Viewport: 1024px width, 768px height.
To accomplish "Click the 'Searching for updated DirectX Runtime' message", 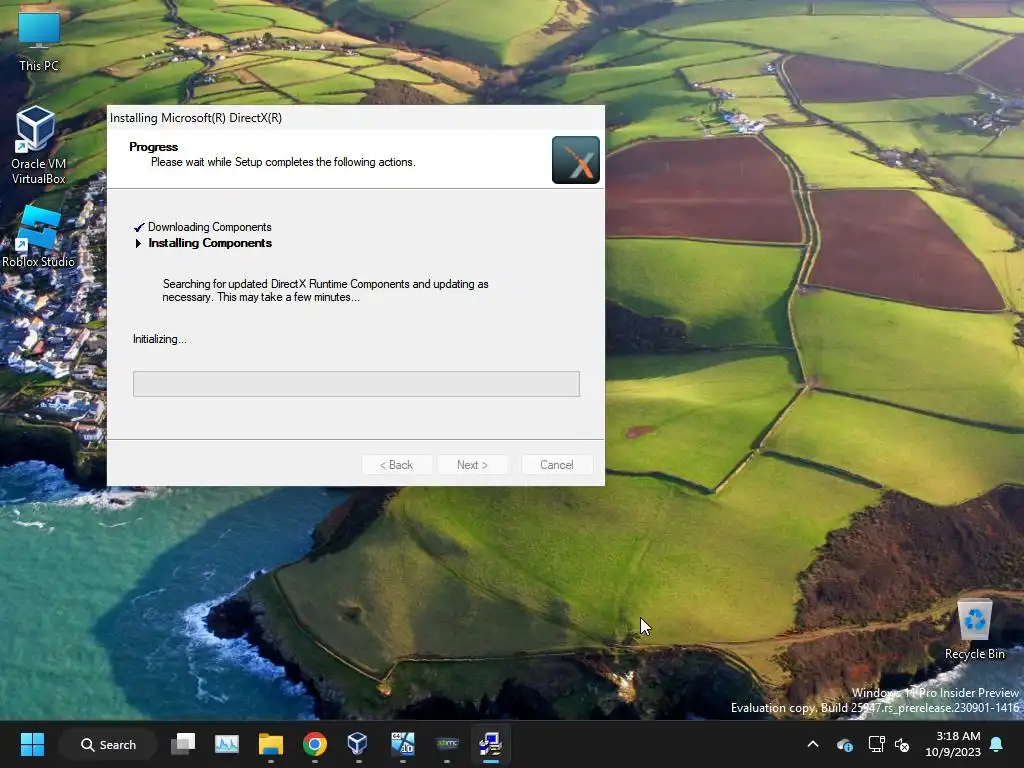I will point(325,291).
